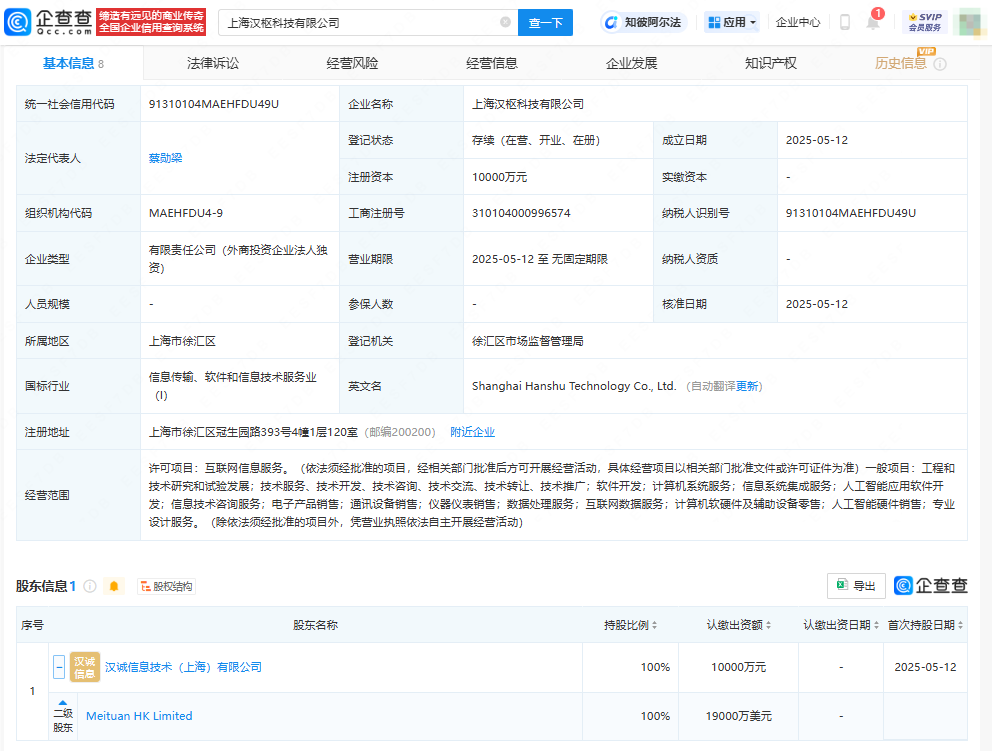Viewport: 992px width, 751px height.
Task: Click info icon beside 股东信息 heading
Action: click(90, 587)
